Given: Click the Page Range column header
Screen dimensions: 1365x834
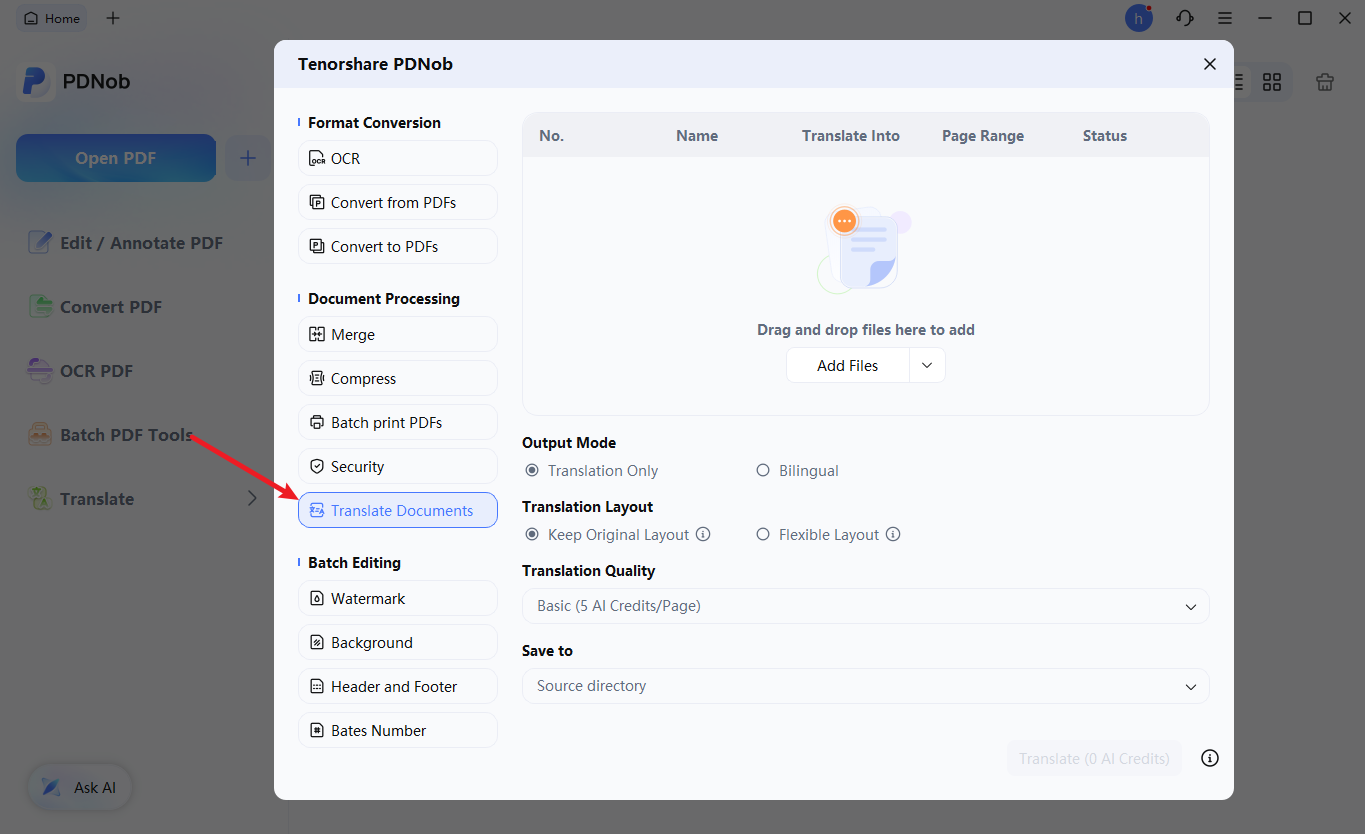Looking at the screenshot, I should [983, 136].
